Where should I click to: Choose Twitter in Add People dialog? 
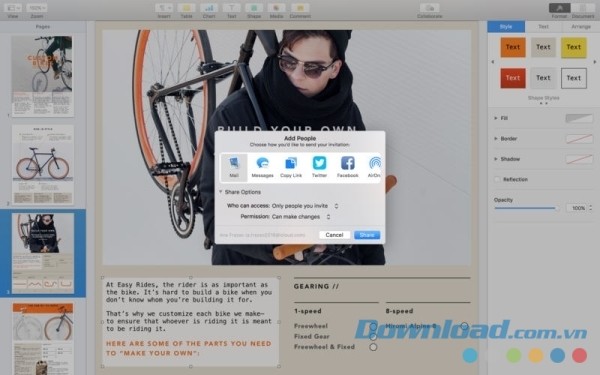coord(320,167)
